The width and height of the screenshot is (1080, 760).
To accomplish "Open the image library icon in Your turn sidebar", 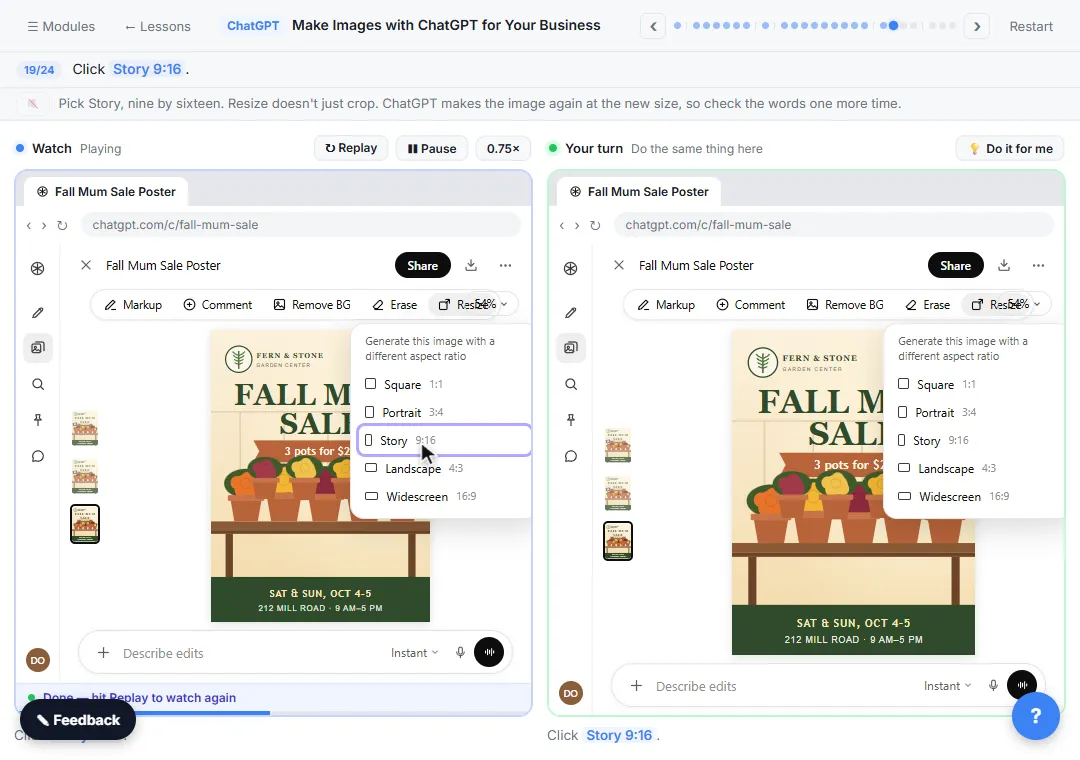I will pos(570,347).
